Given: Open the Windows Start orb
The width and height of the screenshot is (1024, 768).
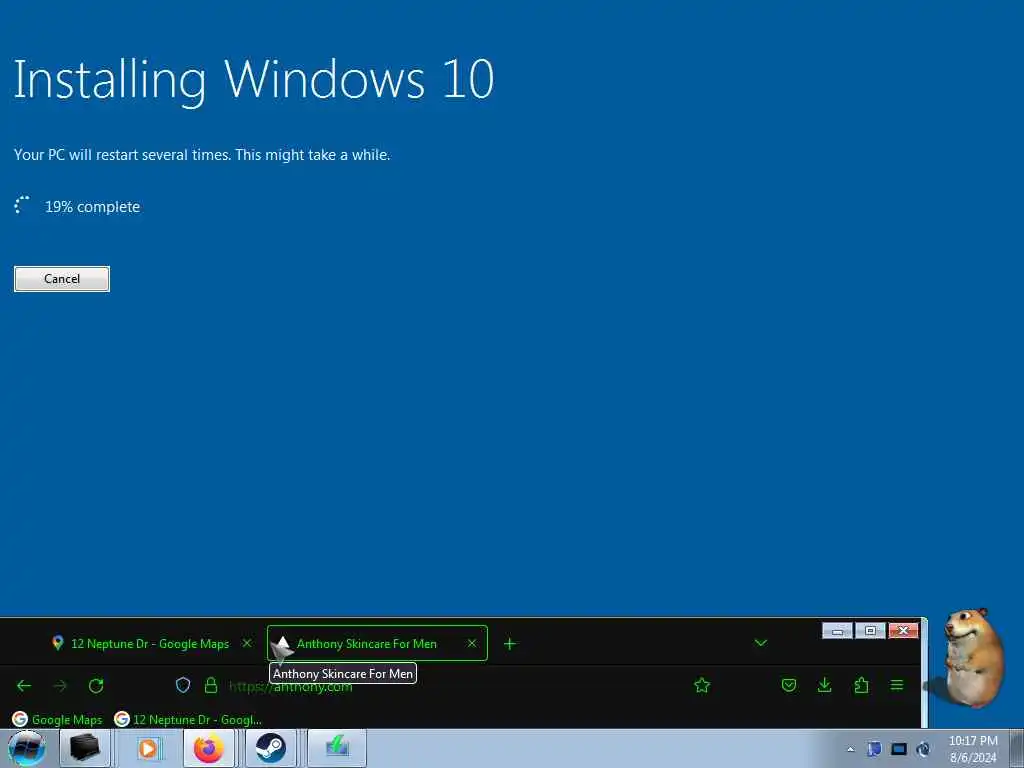Looking at the screenshot, I should 27,748.
